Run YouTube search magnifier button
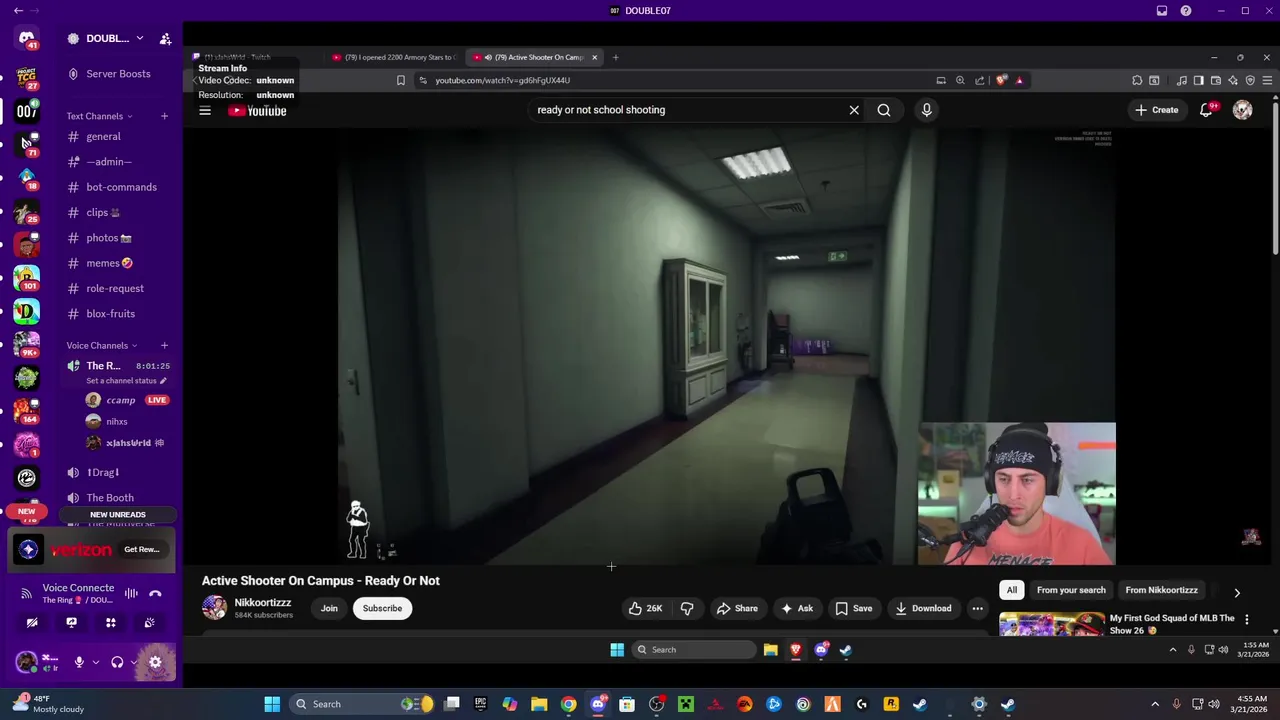Screen dimensions: 1280x720 (x=884, y=110)
